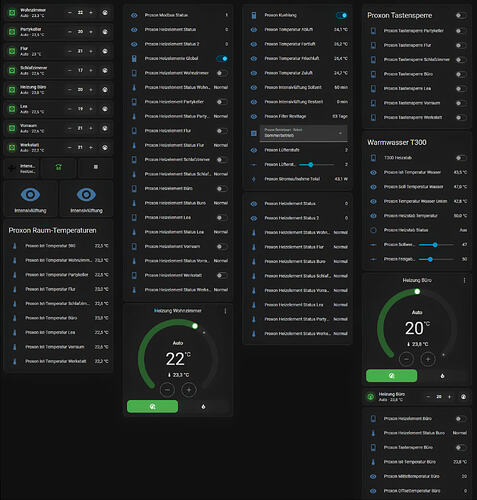Adjust the Proxon Lüfterstufe slider
Image resolution: width=477 pixels, height=500 pixels.
click(x=316, y=165)
